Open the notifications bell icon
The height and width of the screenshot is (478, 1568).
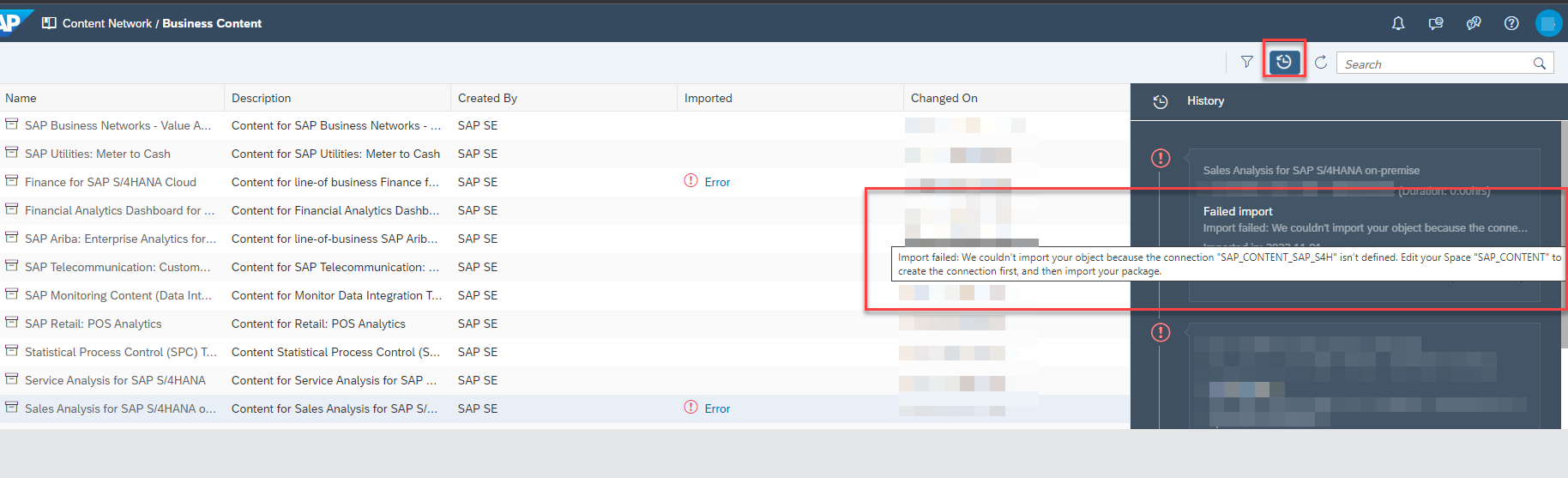(x=1398, y=23)
